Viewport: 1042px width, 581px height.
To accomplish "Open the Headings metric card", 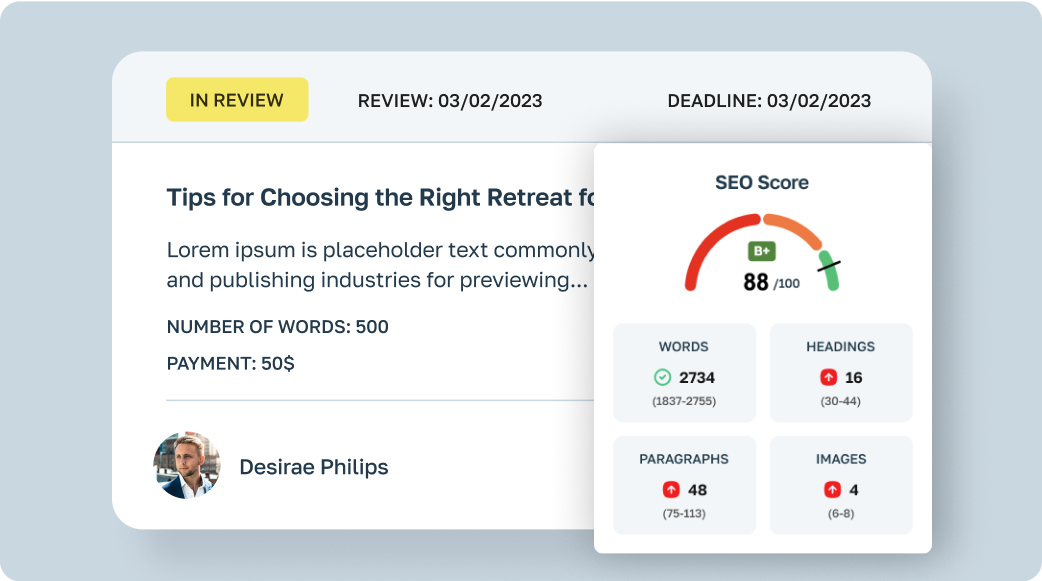I will click(840, 372).
